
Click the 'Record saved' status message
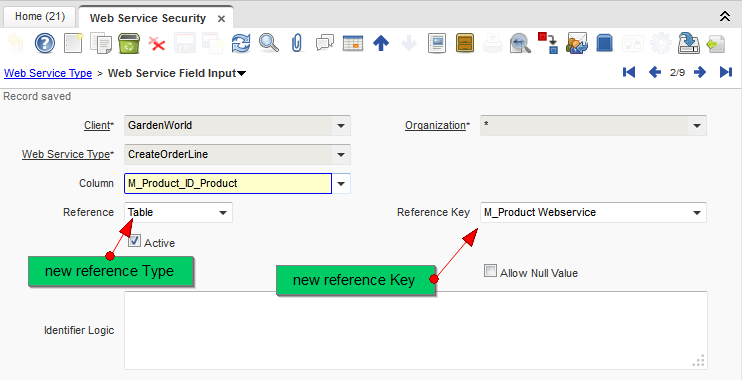pos(37,97)
